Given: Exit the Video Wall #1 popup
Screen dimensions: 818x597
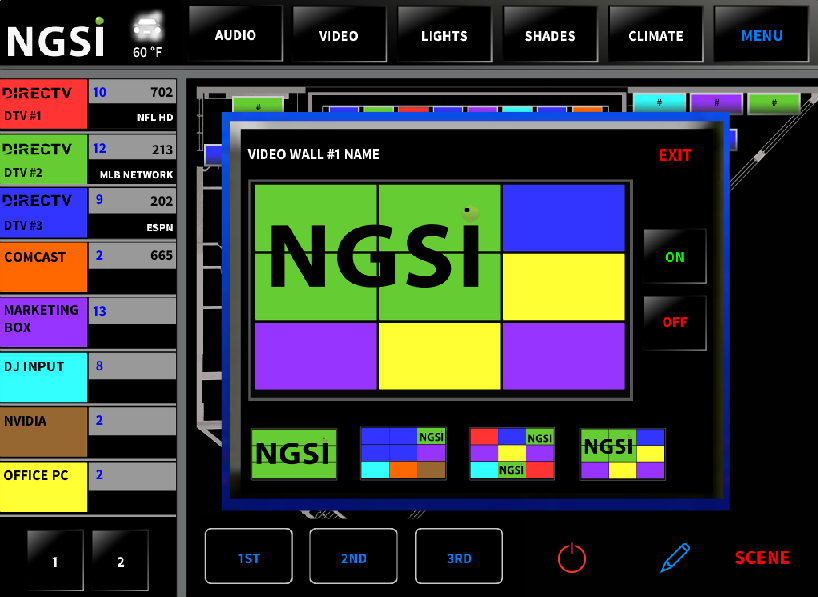Looking at the screenshot, I should [x=675, y=155].
